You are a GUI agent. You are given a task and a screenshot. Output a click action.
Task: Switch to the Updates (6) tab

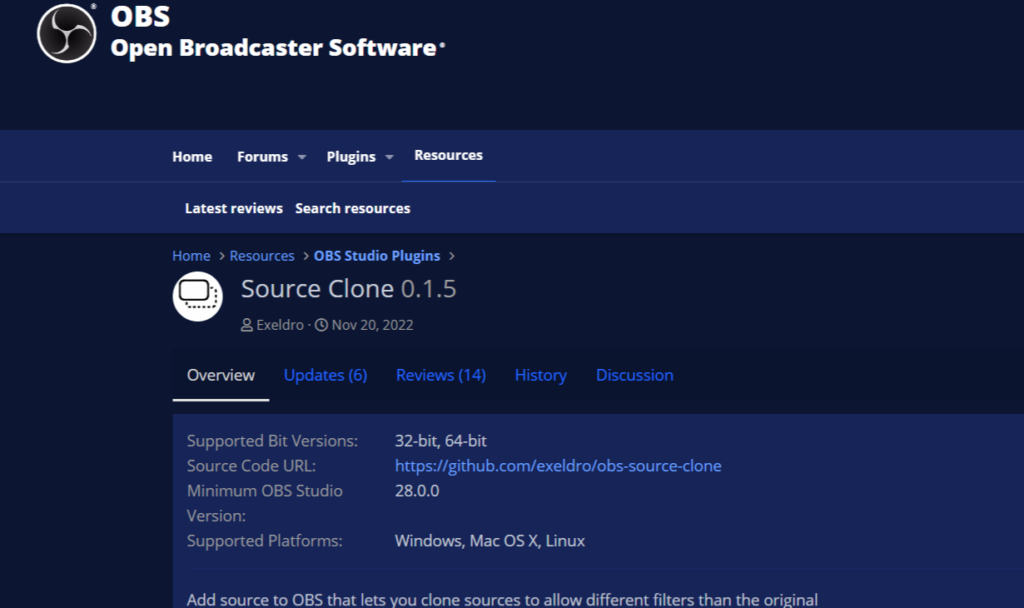[x=325, y=376]
